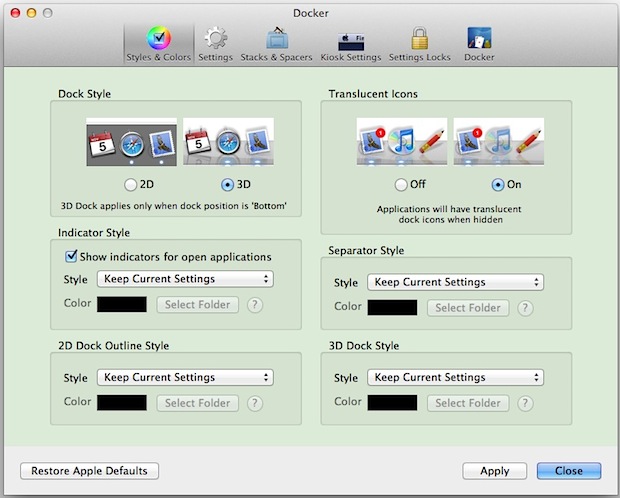Click Restore Apple Defaults button

tap(89, 471)
